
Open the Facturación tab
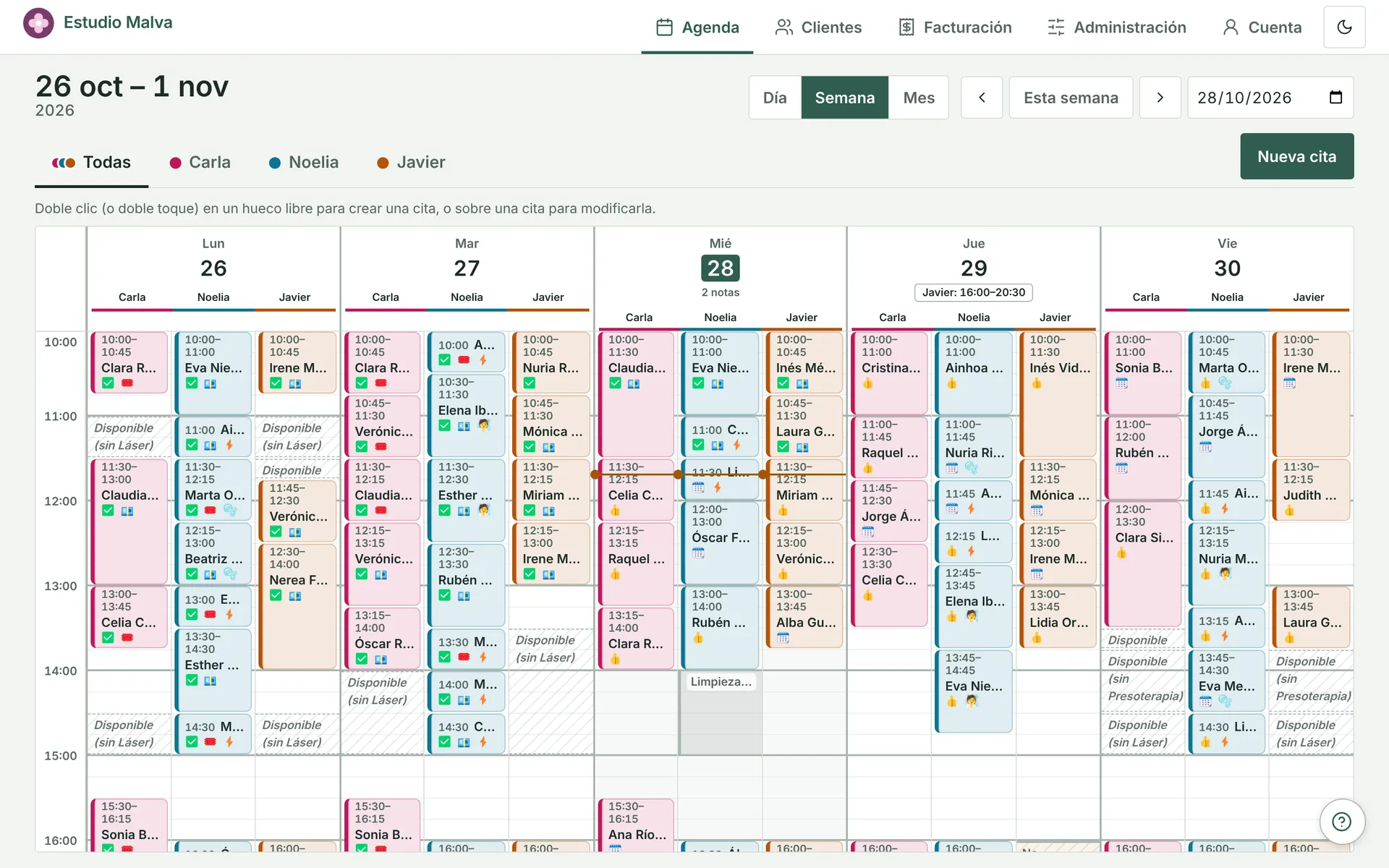(x=955, y=27)
